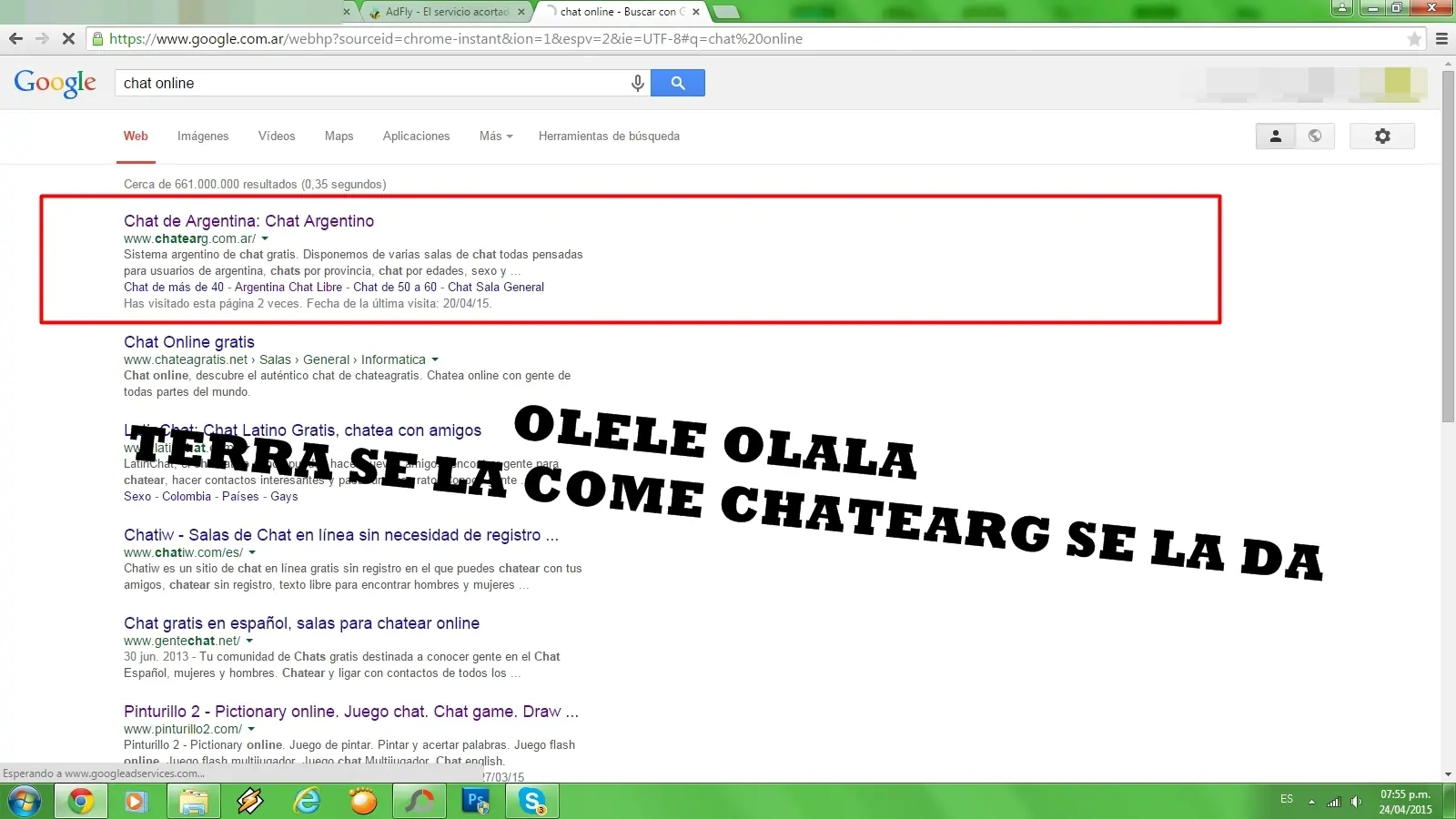Click the green padlock in the address bar
Image resolution: width=1456 pixels, height=819 pixels.
click(x=98, y=38)
